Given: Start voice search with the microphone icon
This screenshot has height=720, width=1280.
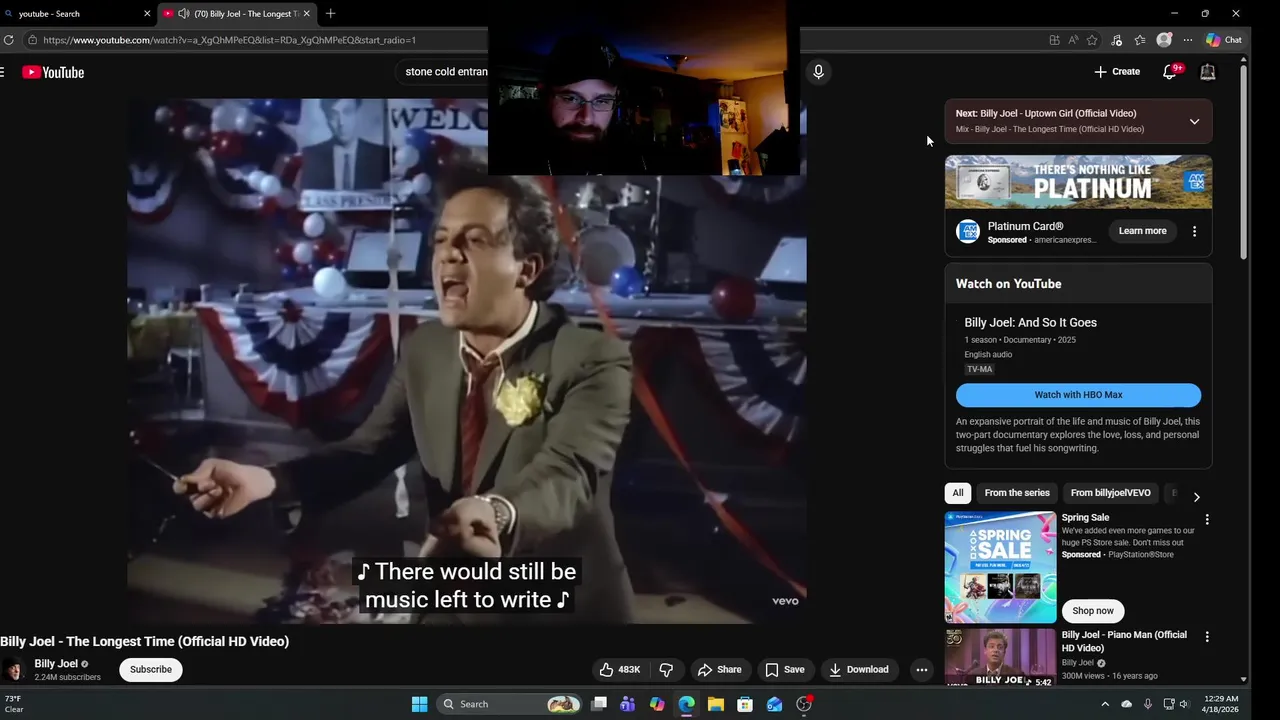Looking at the screenshot, I should tap(818, 72).
